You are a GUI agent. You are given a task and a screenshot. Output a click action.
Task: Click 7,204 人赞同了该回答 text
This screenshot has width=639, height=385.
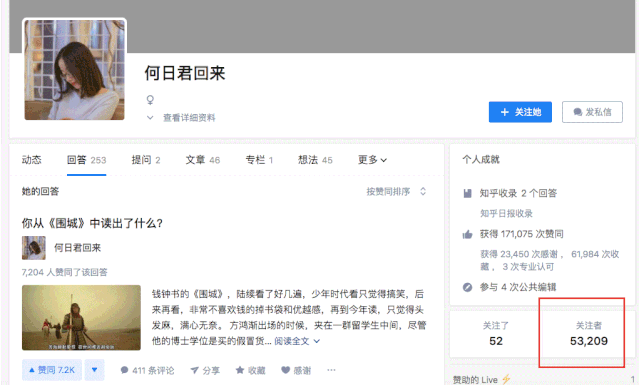coord(64,272)
